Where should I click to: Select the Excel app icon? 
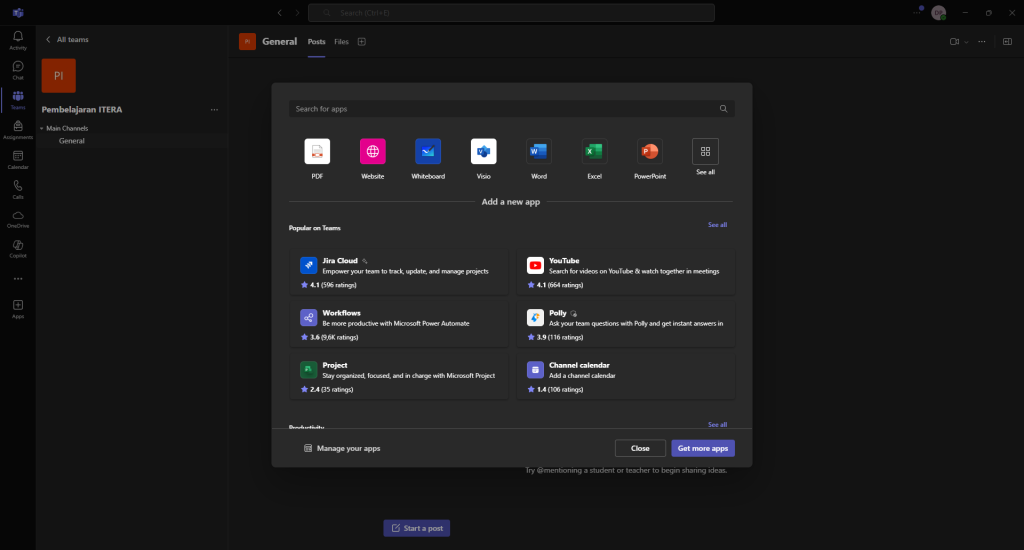coord(594,152)
